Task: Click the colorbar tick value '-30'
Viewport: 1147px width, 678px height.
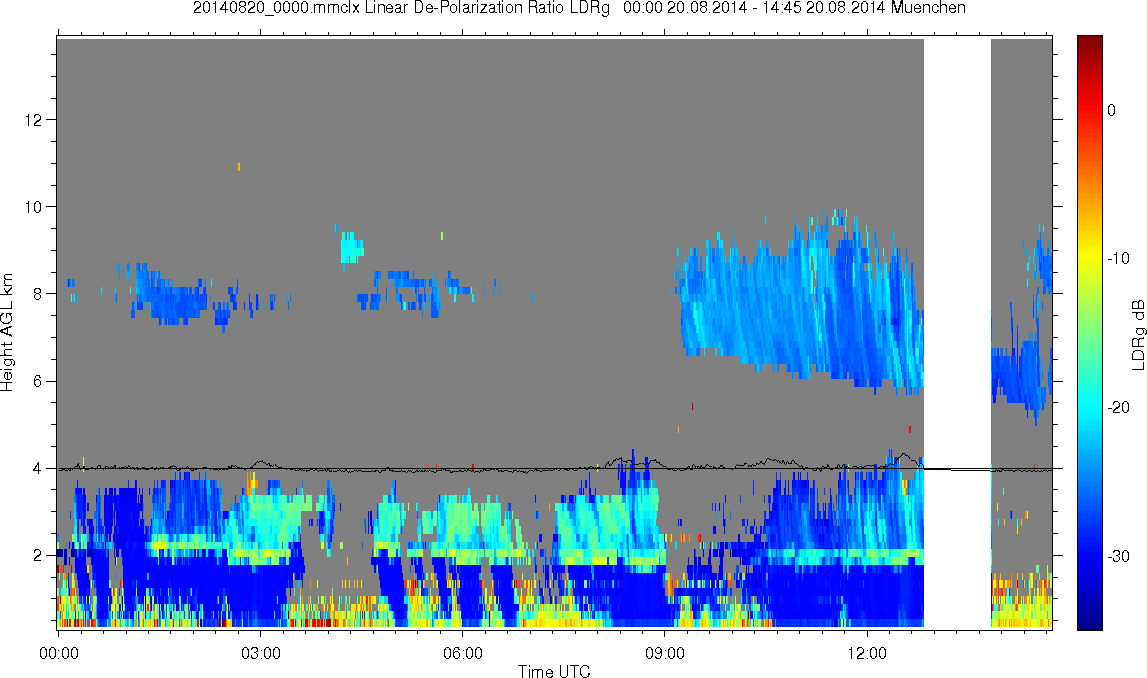Action: tap(1118, 557)
